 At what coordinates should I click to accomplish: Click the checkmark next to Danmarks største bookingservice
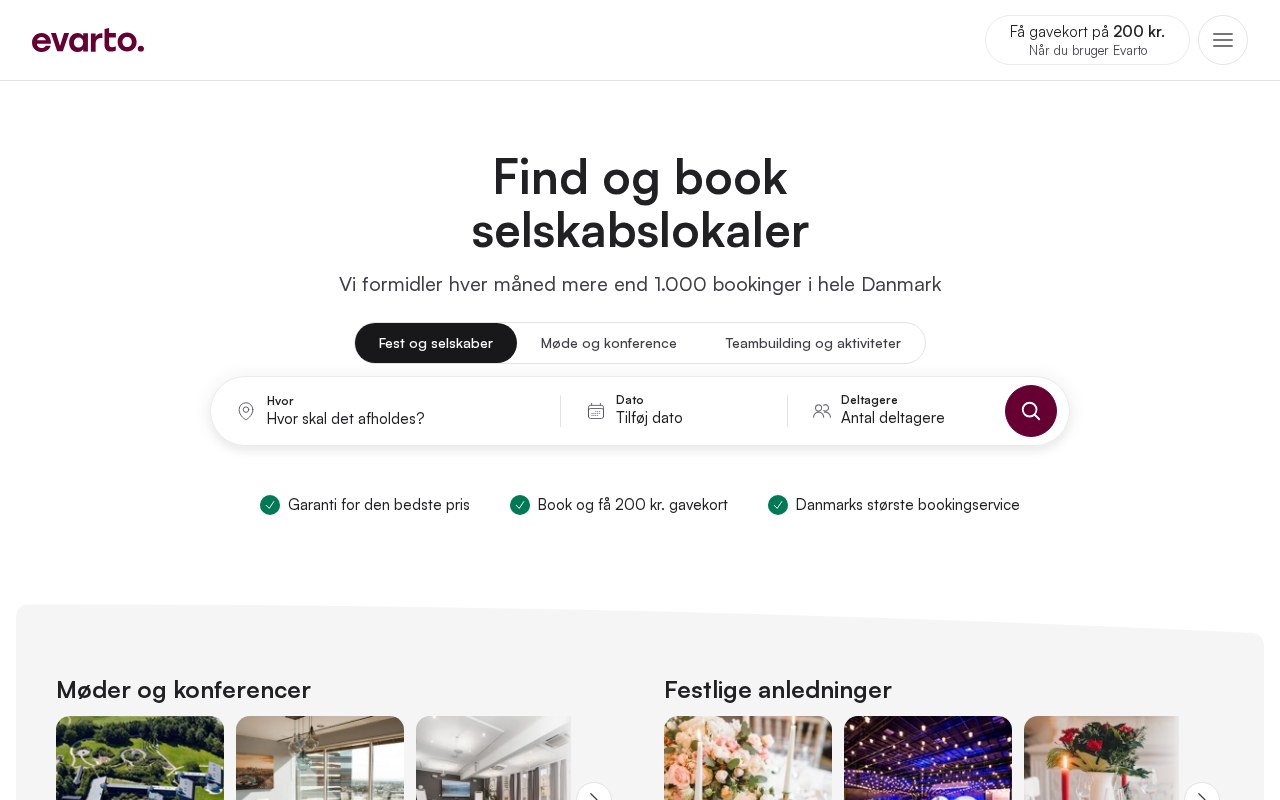pyautogui.click(x=778, y=505)
